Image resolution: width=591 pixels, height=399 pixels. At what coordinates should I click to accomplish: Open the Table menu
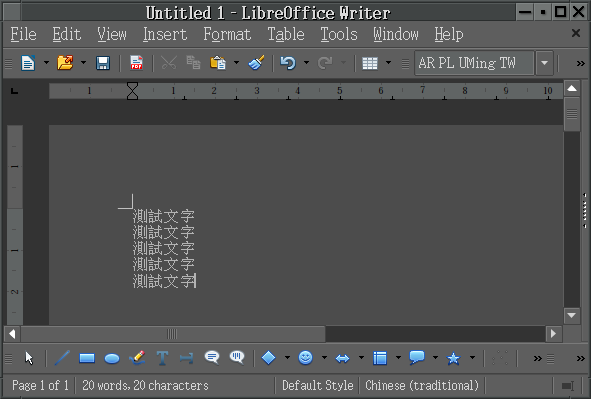tap(286, 34)
